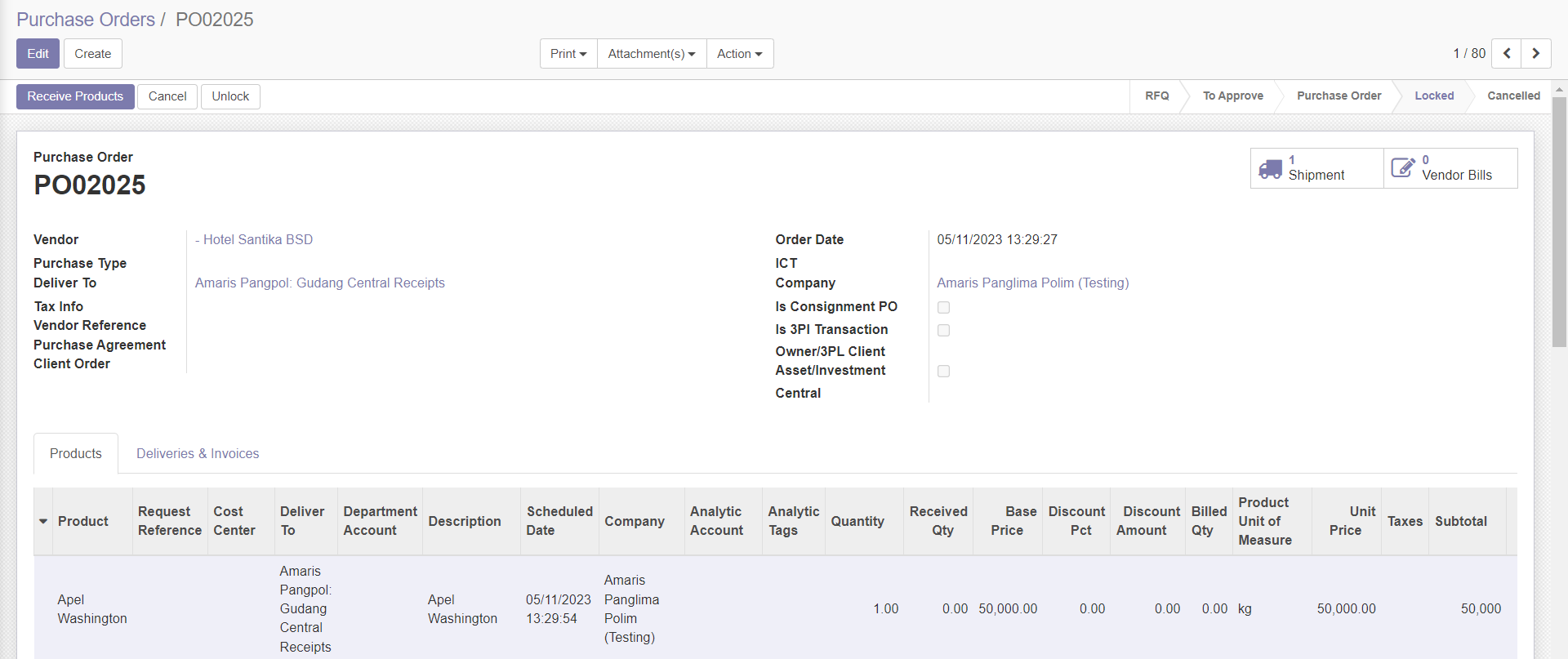1568x659 pixels.
Task: Click the Edit button
Action: 38,54
